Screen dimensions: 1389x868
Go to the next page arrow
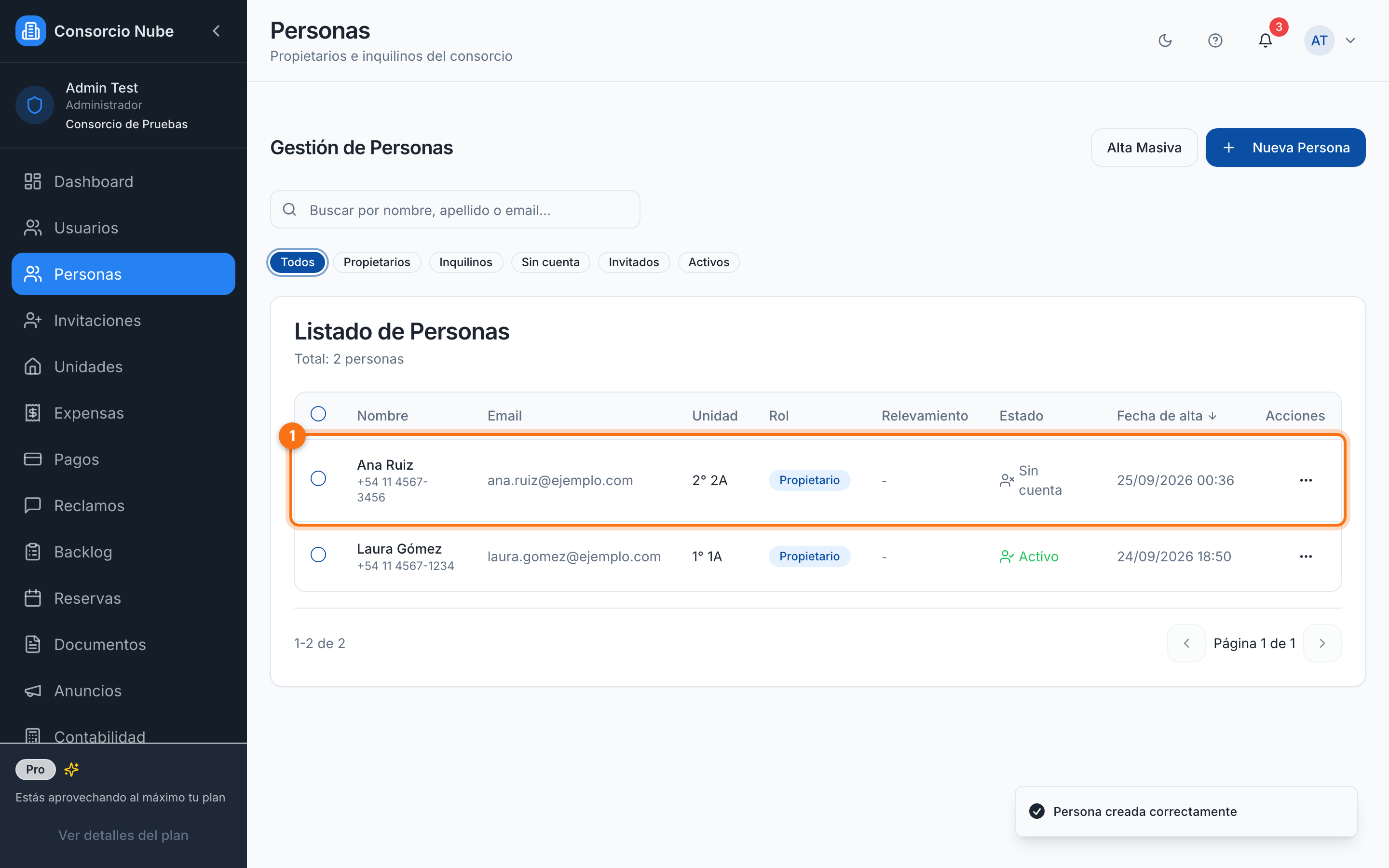coord(1322,644)
